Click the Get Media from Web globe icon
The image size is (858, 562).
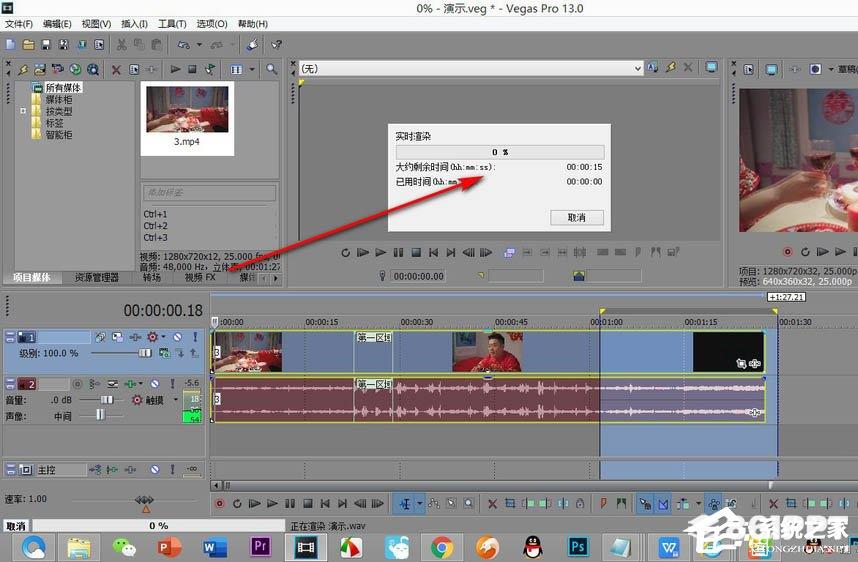coord(75,69)
